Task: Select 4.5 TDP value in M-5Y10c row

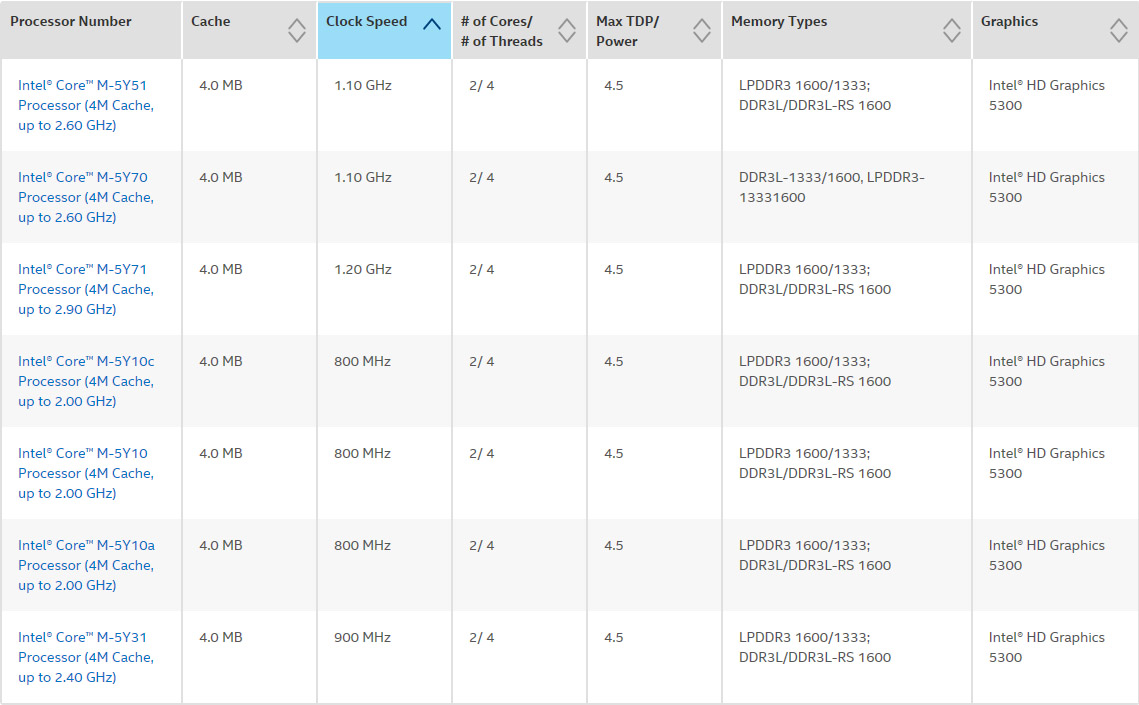Action: coord(614,362)
